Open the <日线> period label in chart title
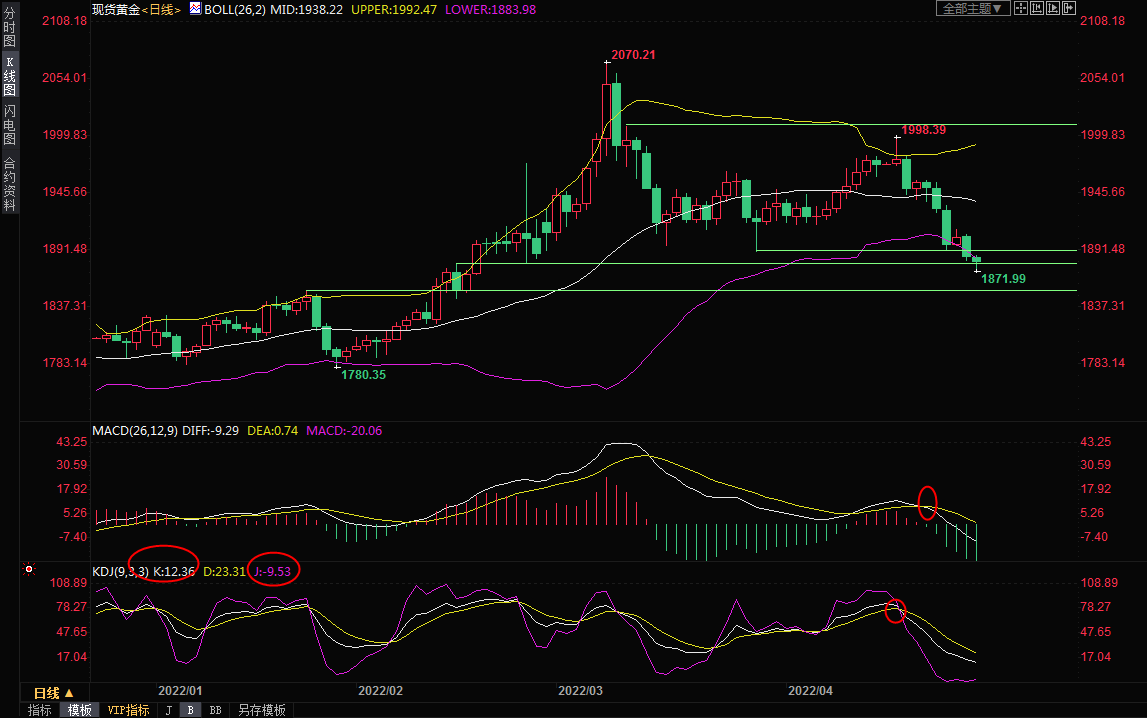The height and width of the screenshot is (718, 1147). click(x=163, y=9)
